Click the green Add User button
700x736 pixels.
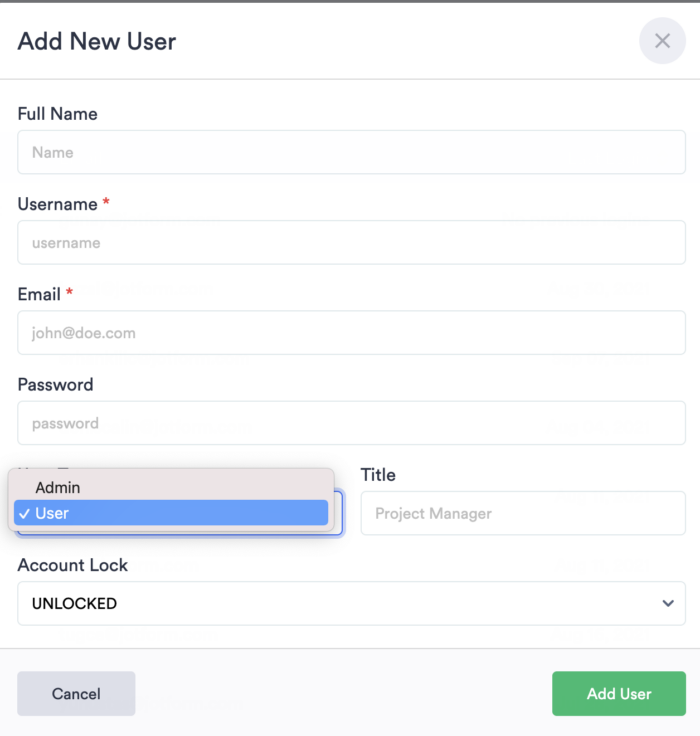coord(618,694)
